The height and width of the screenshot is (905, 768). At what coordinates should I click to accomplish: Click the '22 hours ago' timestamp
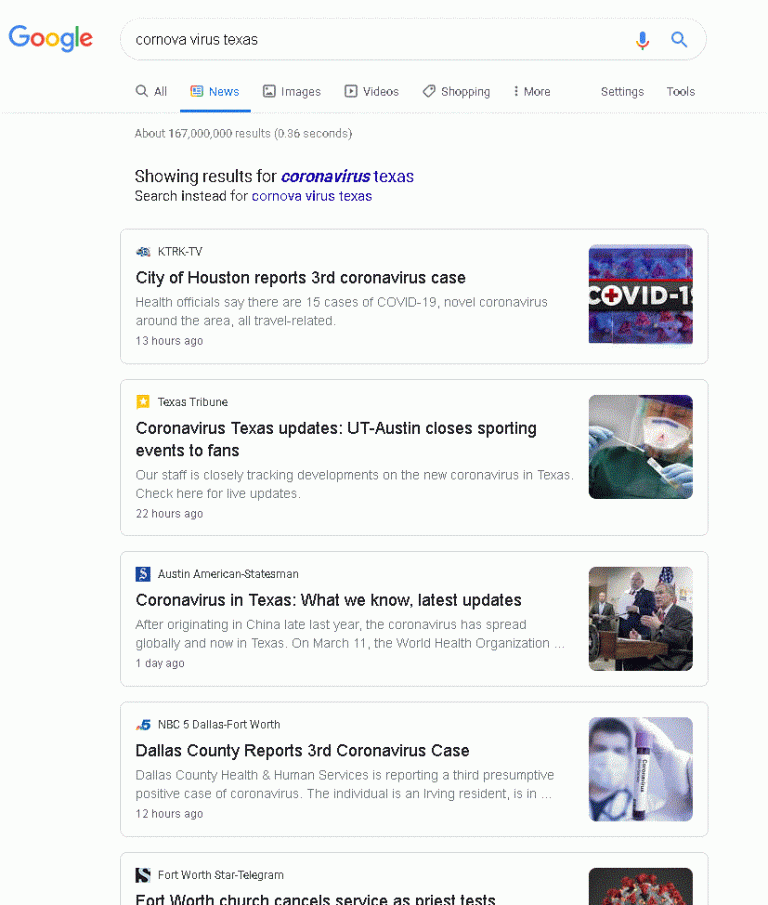[169, 514]
